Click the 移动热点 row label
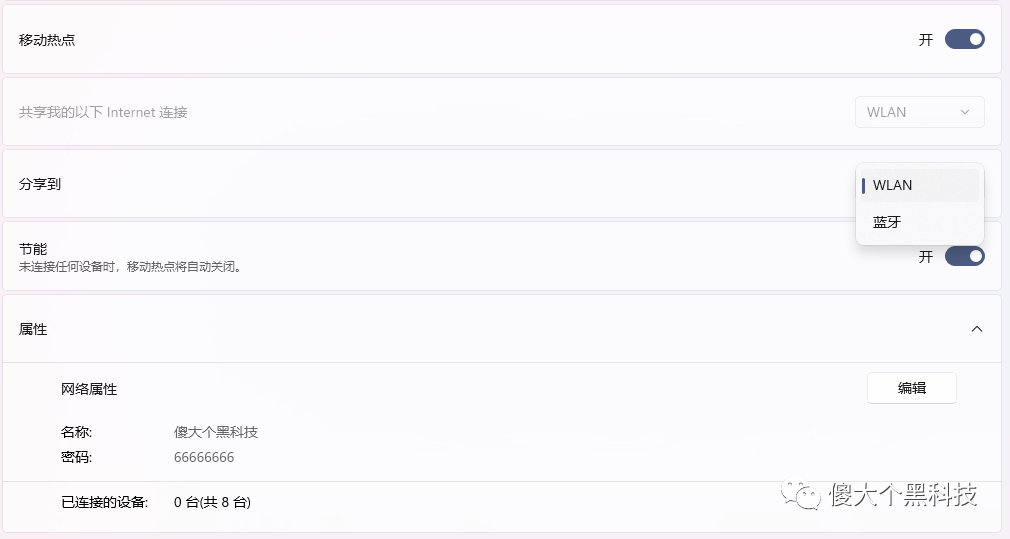The image size is (1010, 539). tap(47, 40)
